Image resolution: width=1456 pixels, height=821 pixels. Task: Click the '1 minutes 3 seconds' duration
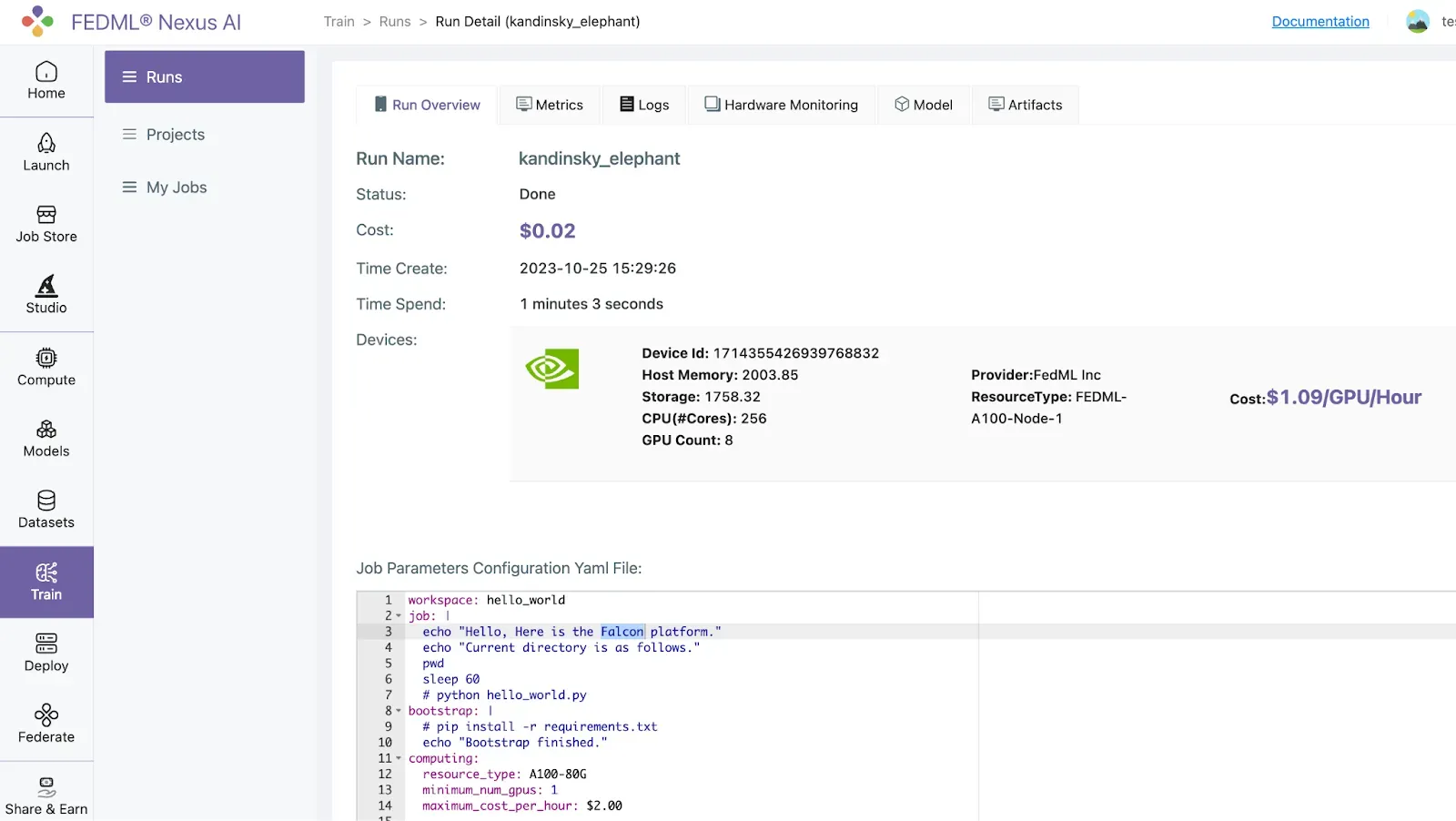[591, 304]
